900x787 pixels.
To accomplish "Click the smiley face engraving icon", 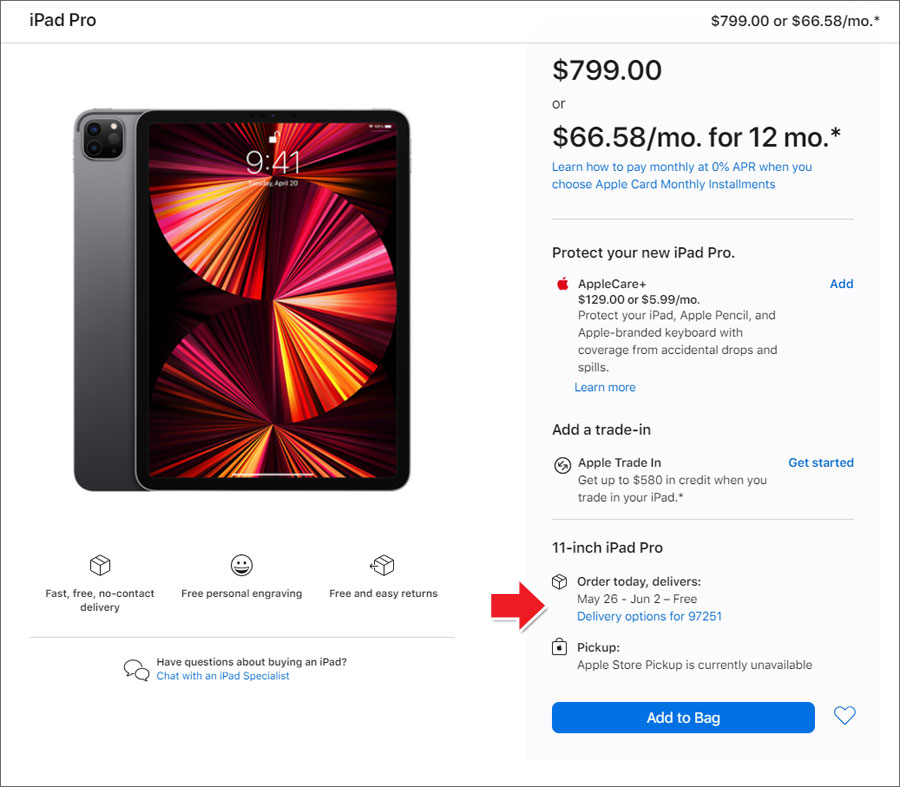I will tap(242, 565).
